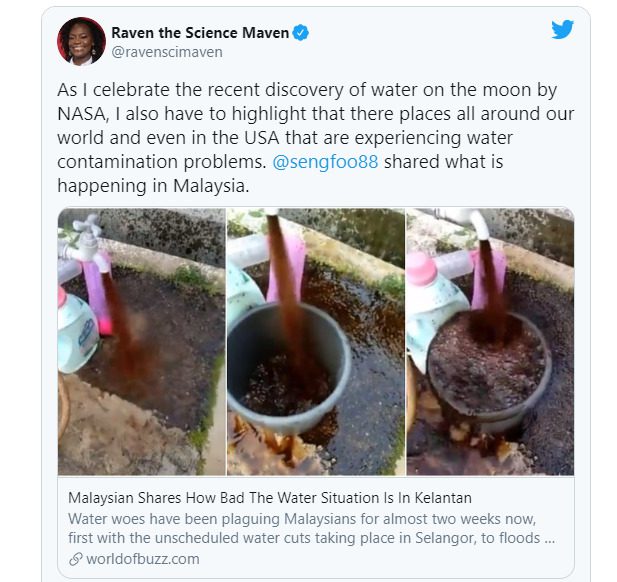Screen dimensions: 617x582
Task: Open the Raven the Science Maven name
Action: (200, 33)
